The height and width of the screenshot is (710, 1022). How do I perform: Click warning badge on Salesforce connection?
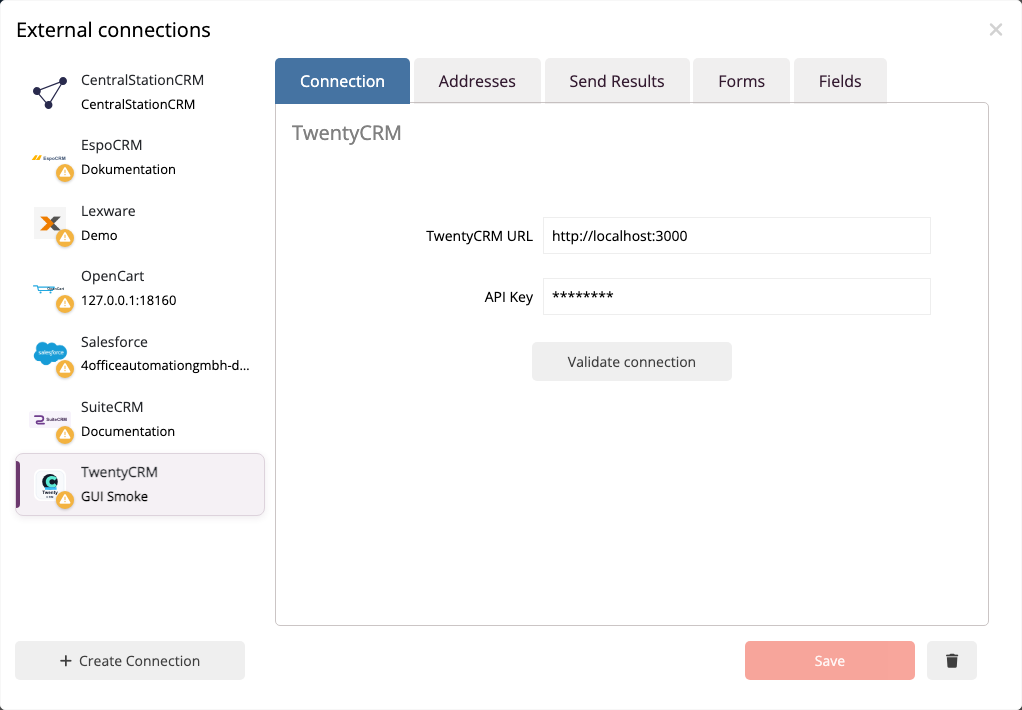pos(65,369)
